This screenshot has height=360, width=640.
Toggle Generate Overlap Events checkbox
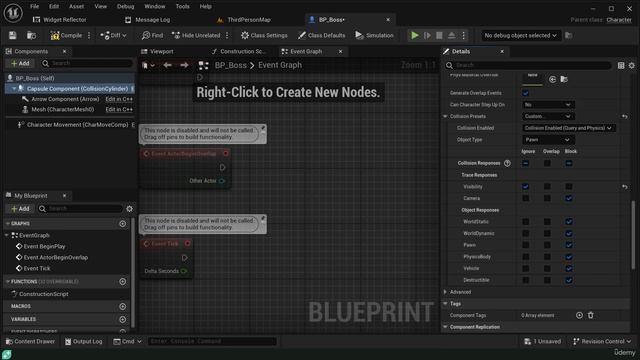click(526, 93)
